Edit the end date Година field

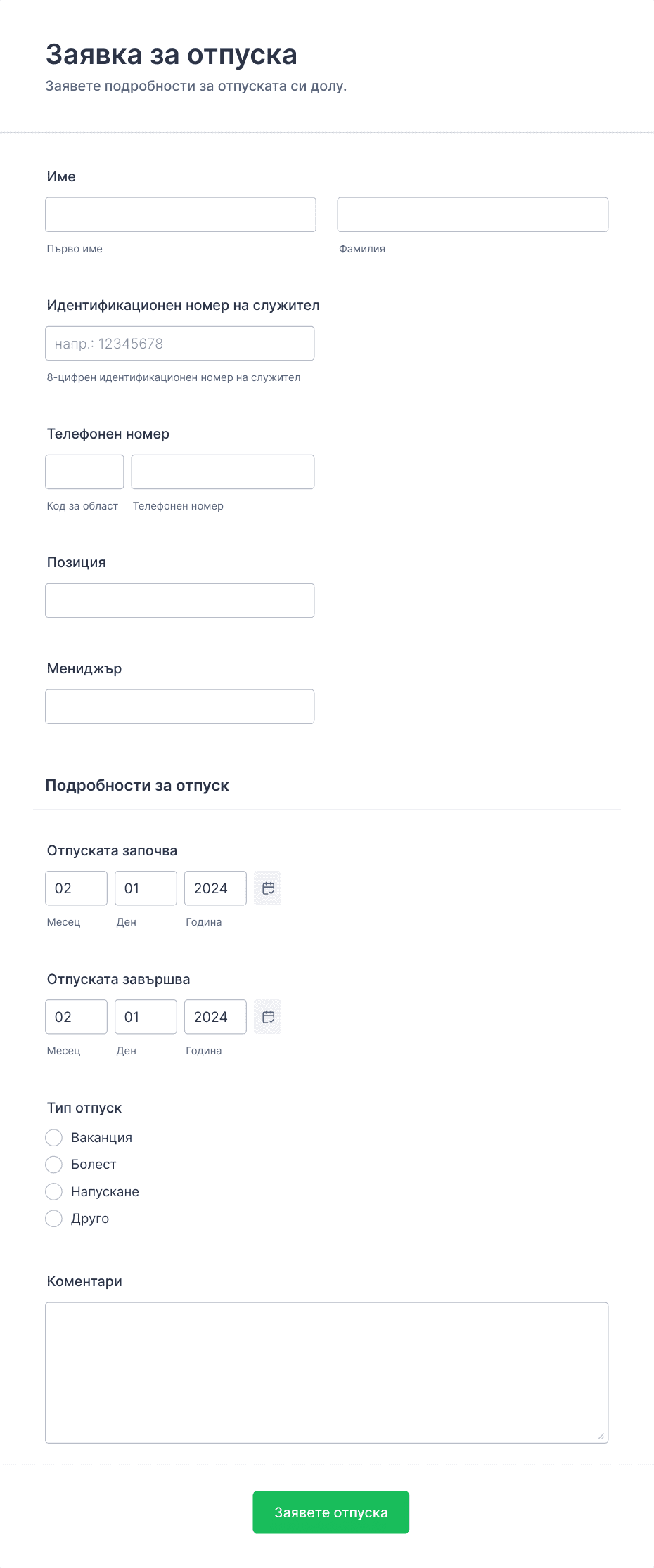point(215,1017)
